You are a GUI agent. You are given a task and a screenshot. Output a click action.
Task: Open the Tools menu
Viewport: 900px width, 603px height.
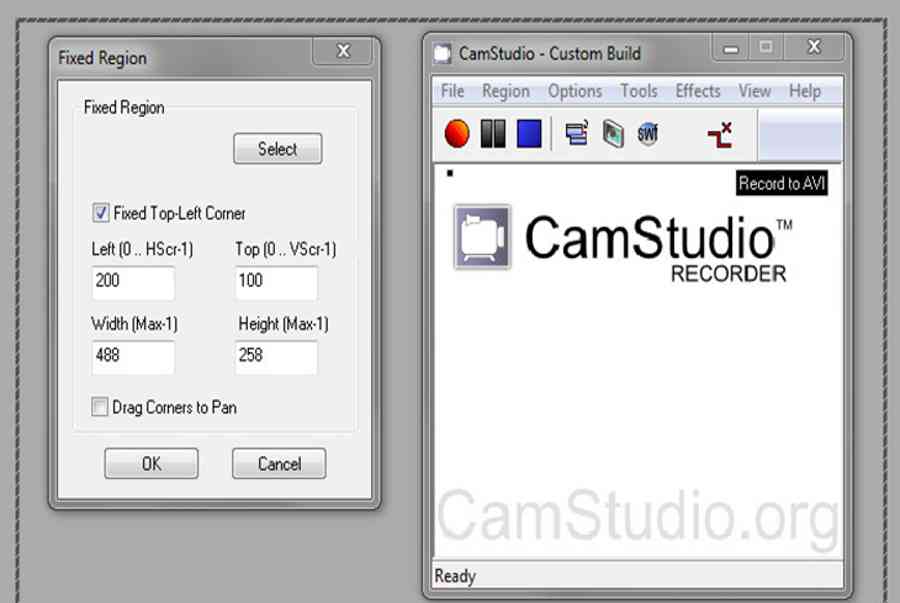pyautogui.click(x=639, y=91)
